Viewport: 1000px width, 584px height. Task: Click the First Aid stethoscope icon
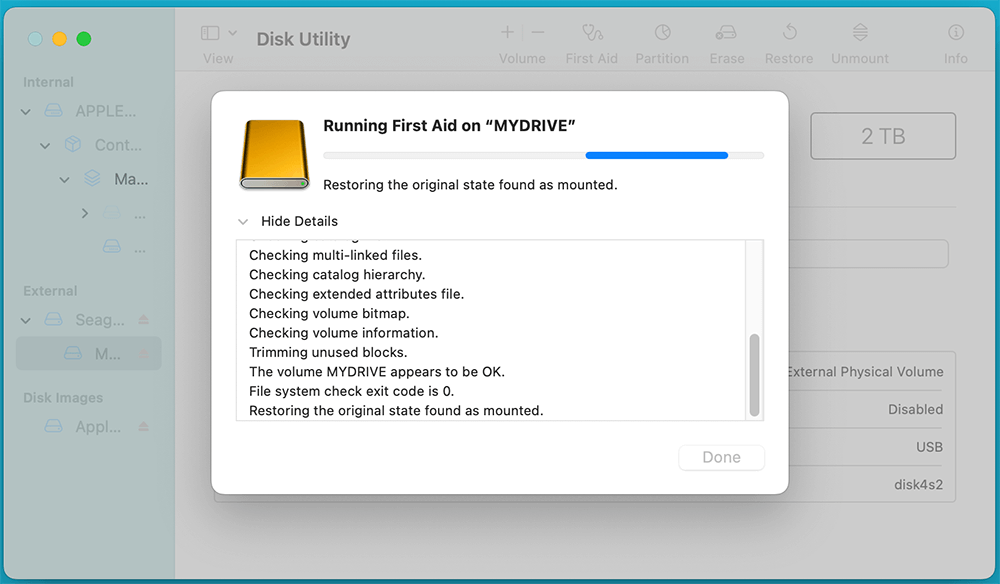(x=592, y=33)
